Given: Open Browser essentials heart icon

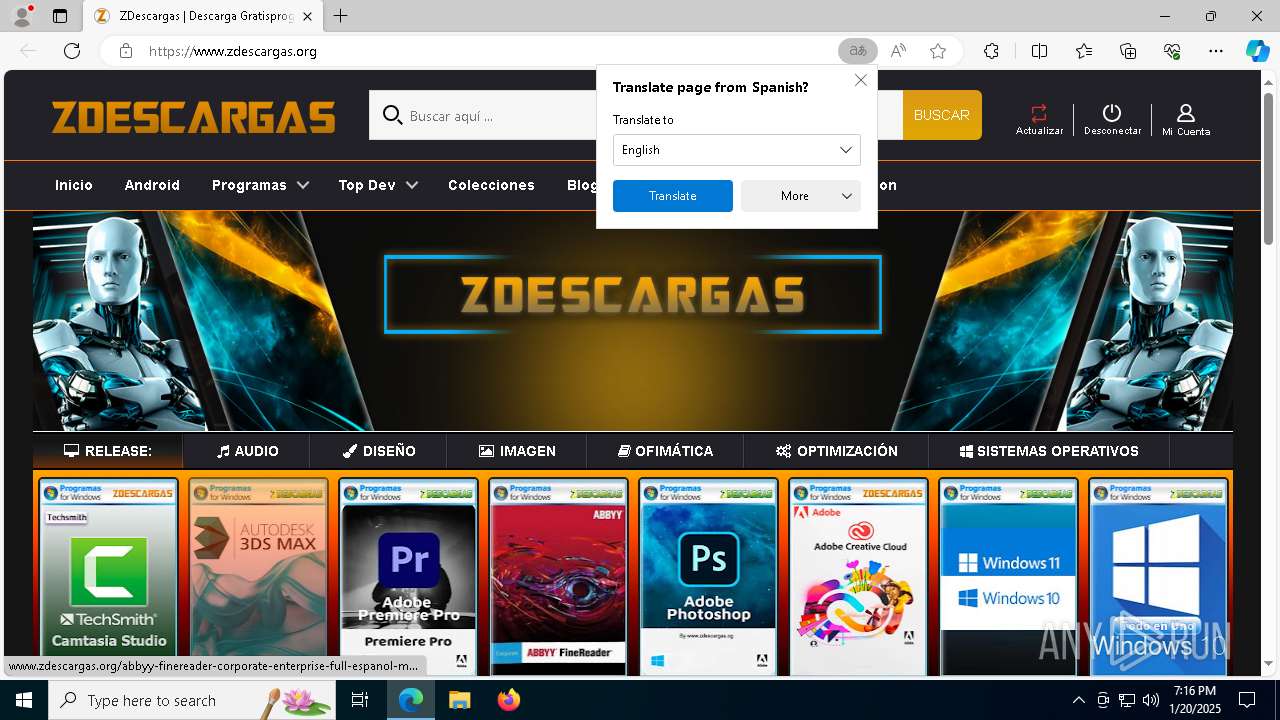Looking at the screenshot, I should point(1172,51).
